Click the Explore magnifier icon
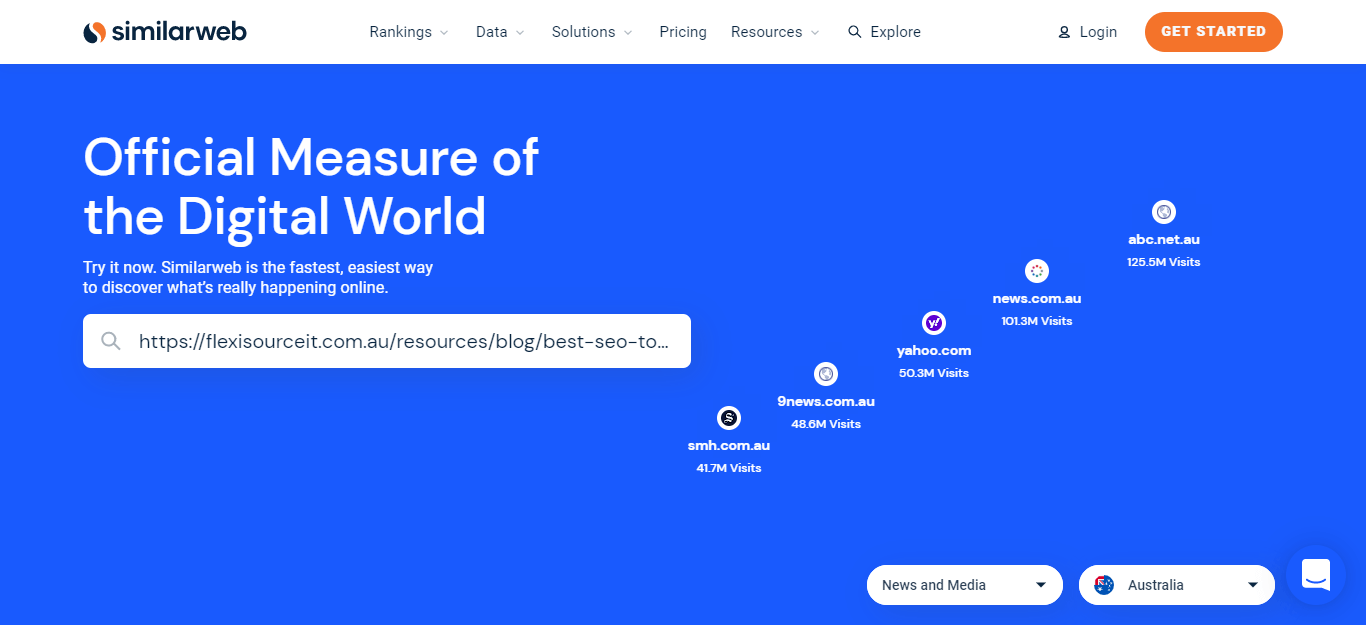Image resolution: width=1366 pixels, height=625 pixels. pos(854,32)
